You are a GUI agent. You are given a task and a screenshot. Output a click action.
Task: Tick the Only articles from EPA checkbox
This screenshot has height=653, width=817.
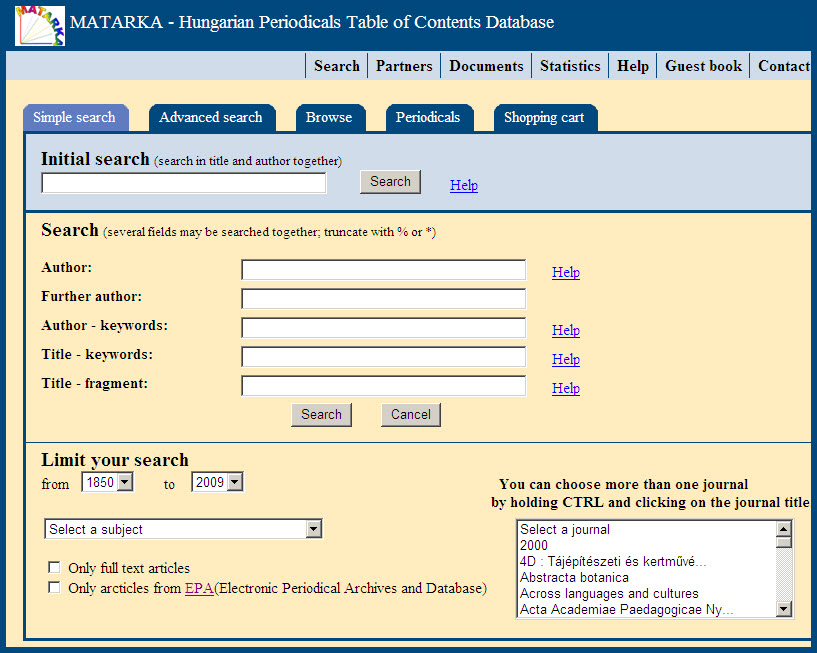point(54,588)
